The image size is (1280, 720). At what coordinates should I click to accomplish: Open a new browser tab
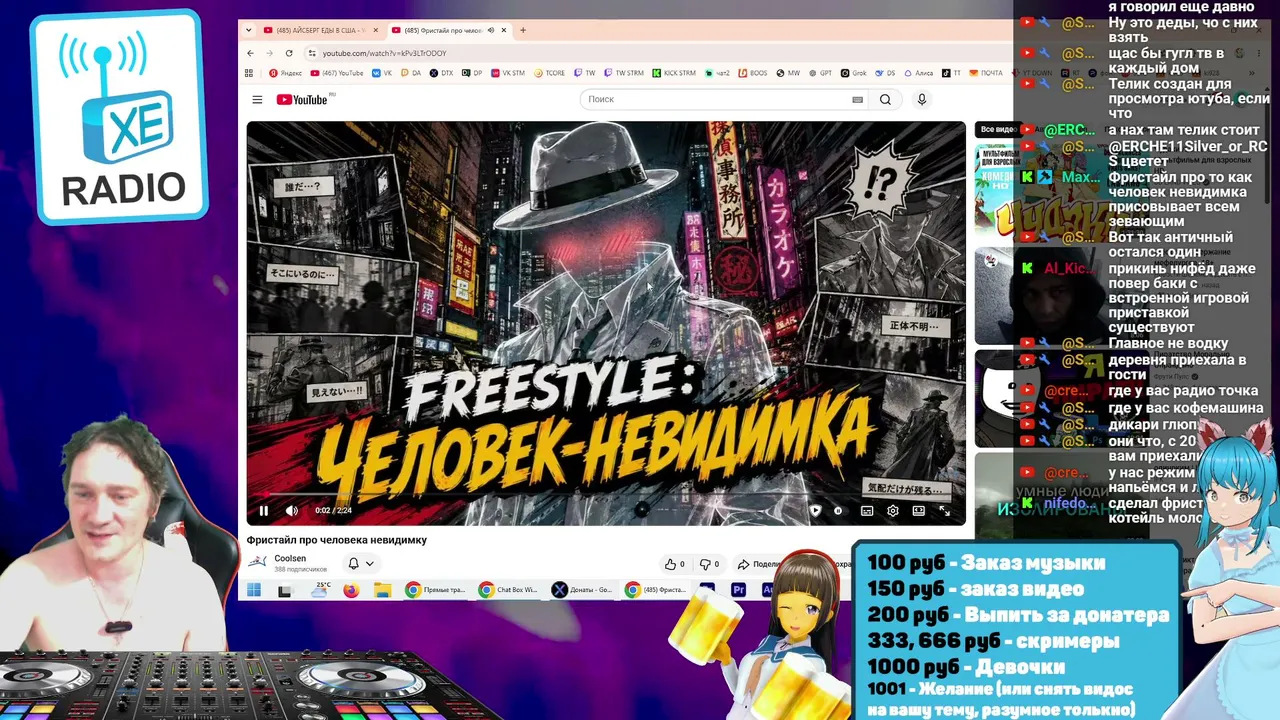tap(523, 30)
